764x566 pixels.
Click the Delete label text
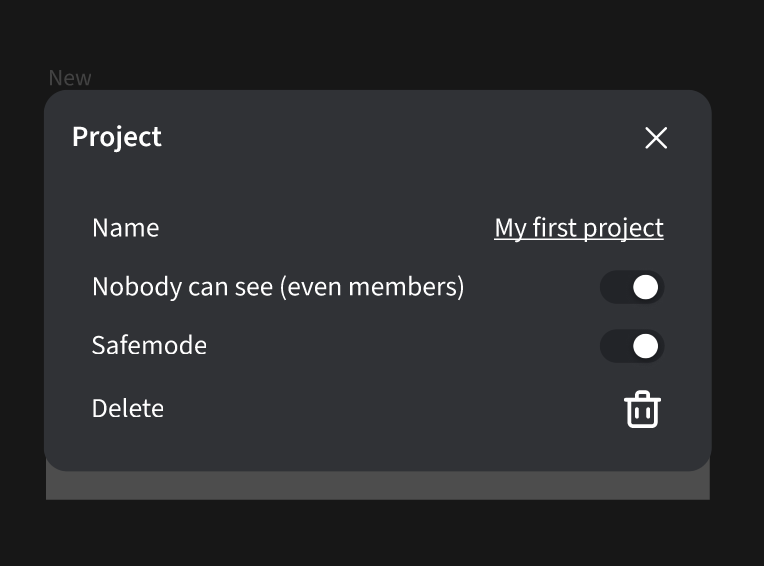coord(128,409)
